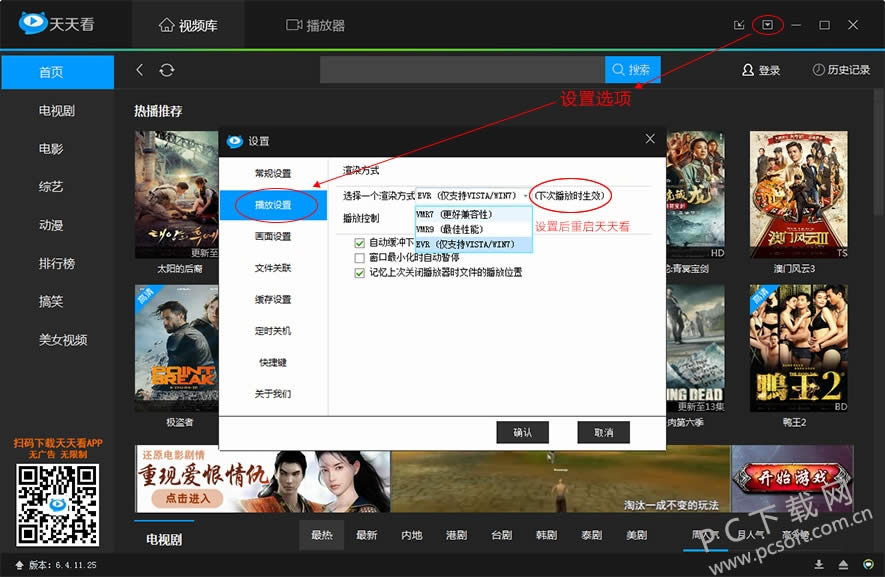Enable 窗口最小化时自动暂停 checkbox
885x577 pixels.
tap(360, 258)
